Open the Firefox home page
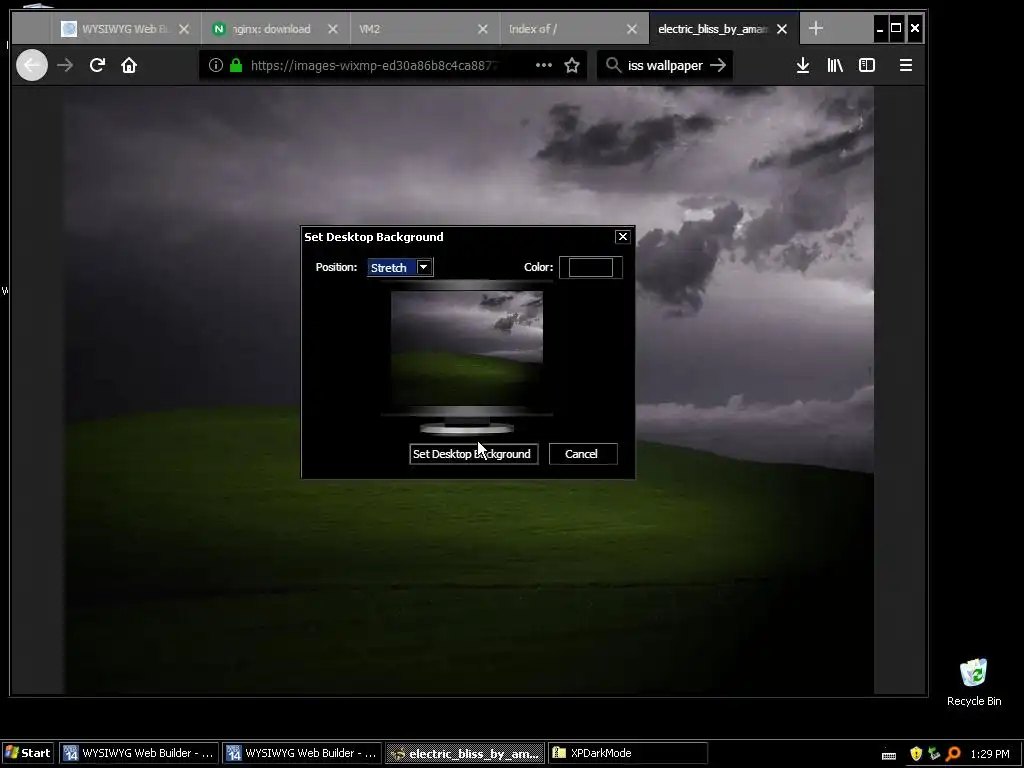 click(x=129, y=65)
